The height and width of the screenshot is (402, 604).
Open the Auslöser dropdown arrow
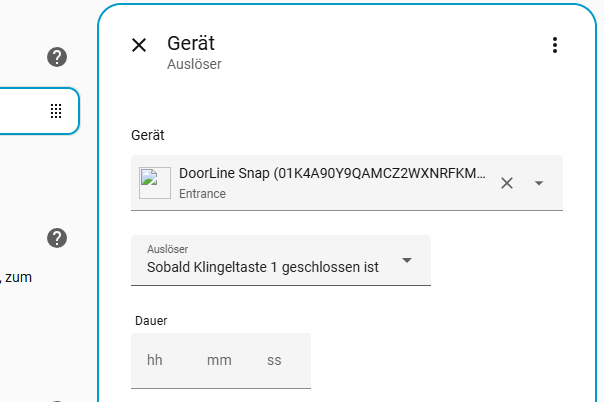point(407,260)
